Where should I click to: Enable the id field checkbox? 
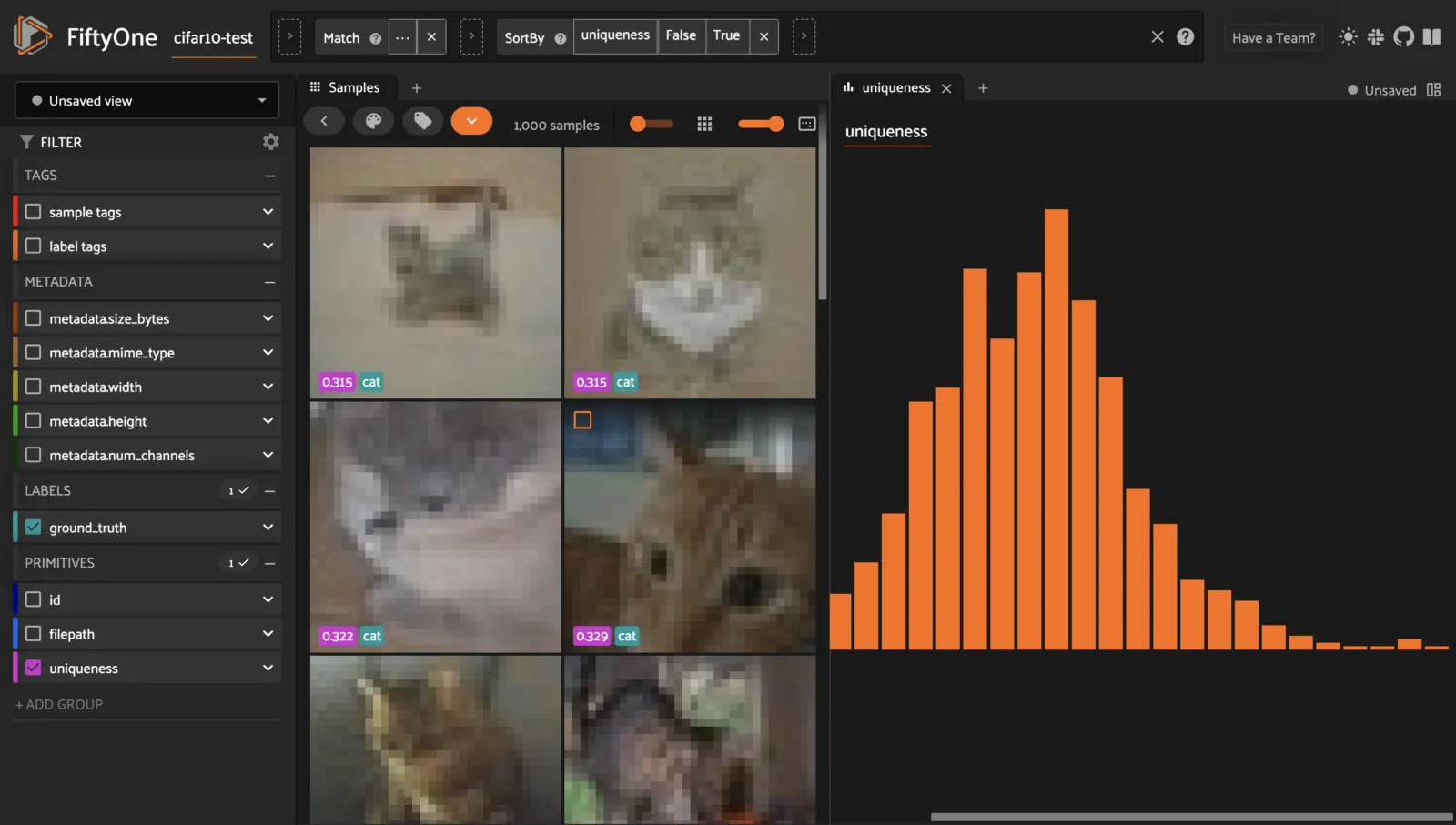(34, 599)
